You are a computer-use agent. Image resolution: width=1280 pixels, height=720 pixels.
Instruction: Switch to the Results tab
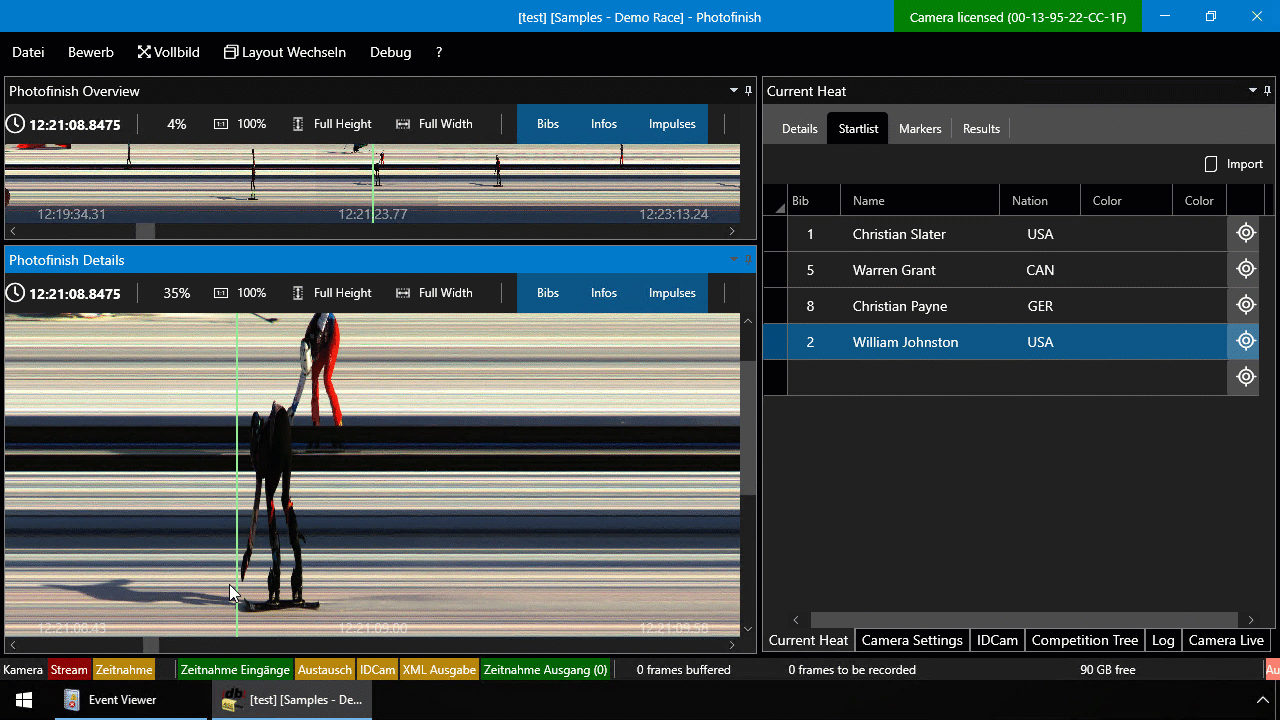981,129
